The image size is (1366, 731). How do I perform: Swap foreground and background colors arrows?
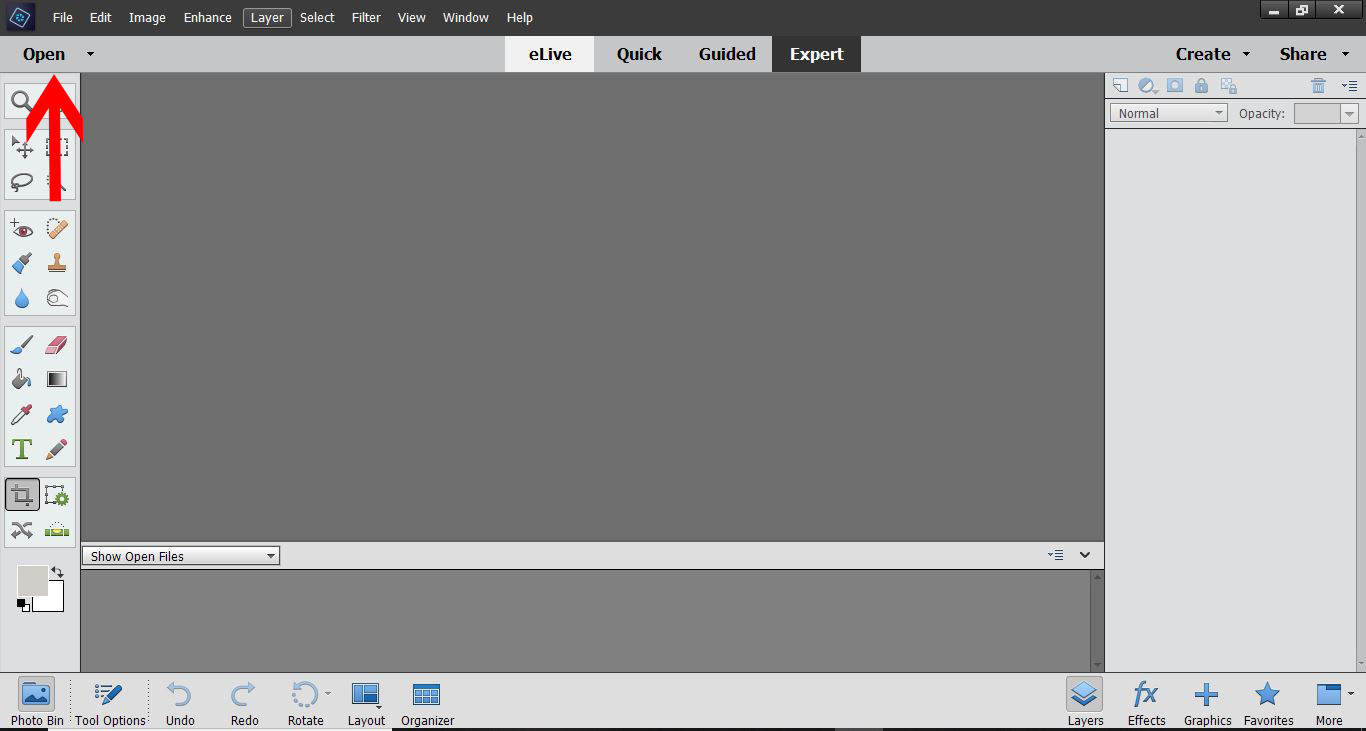[57, 573]
